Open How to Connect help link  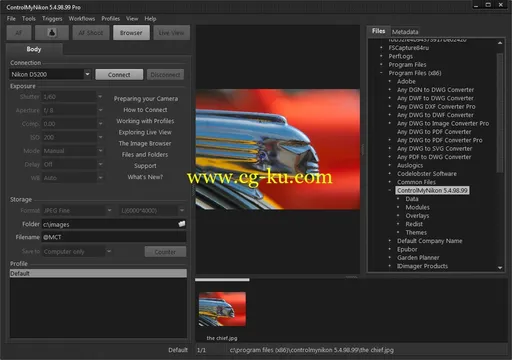(x=145, y=110)
